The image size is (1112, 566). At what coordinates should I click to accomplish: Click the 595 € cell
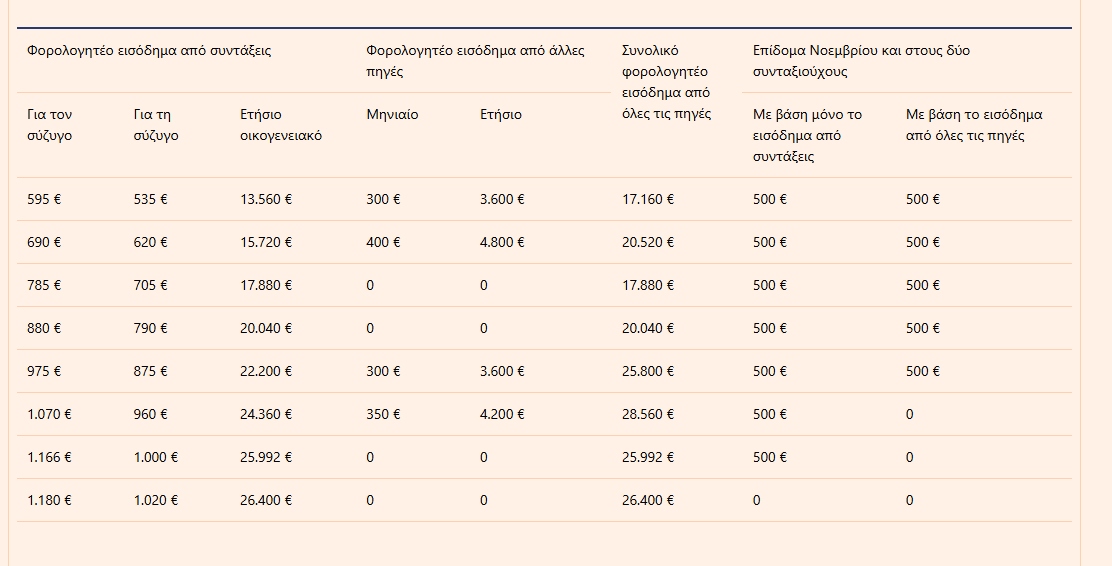(x=44, y=199)
